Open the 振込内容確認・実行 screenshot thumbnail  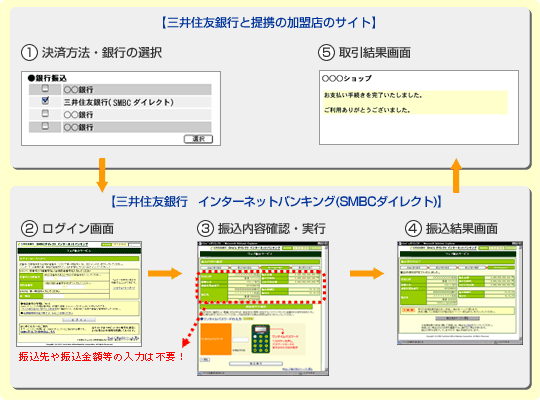[263, 308]
